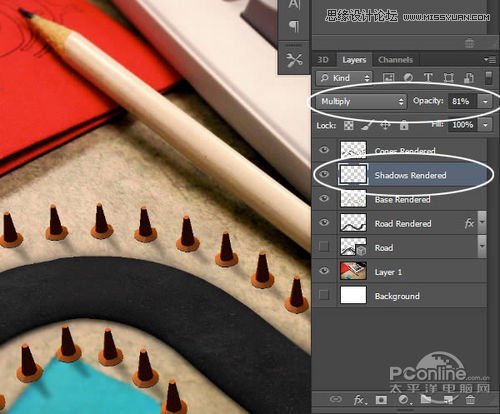
Task: Filter layers by pixel layer icon
Action: 389,78
